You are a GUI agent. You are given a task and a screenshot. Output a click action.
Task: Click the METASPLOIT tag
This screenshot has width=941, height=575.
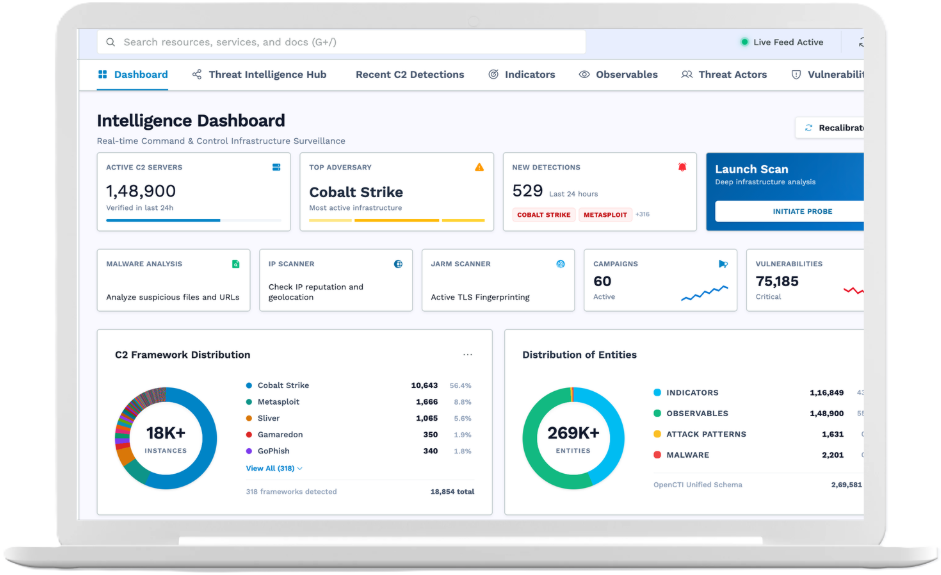click(x=605, y=215)
